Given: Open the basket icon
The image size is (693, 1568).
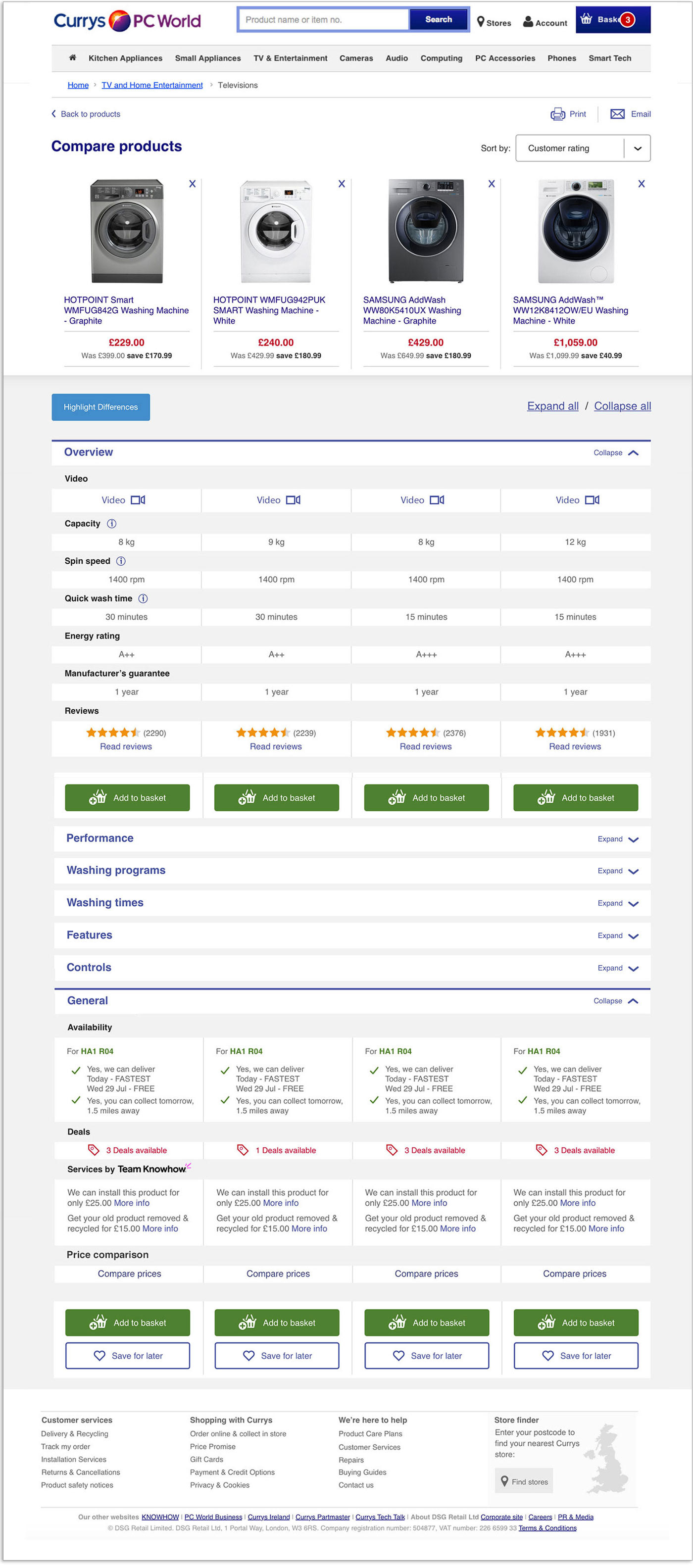Looking at the screenshot, I should pos(586,19).
